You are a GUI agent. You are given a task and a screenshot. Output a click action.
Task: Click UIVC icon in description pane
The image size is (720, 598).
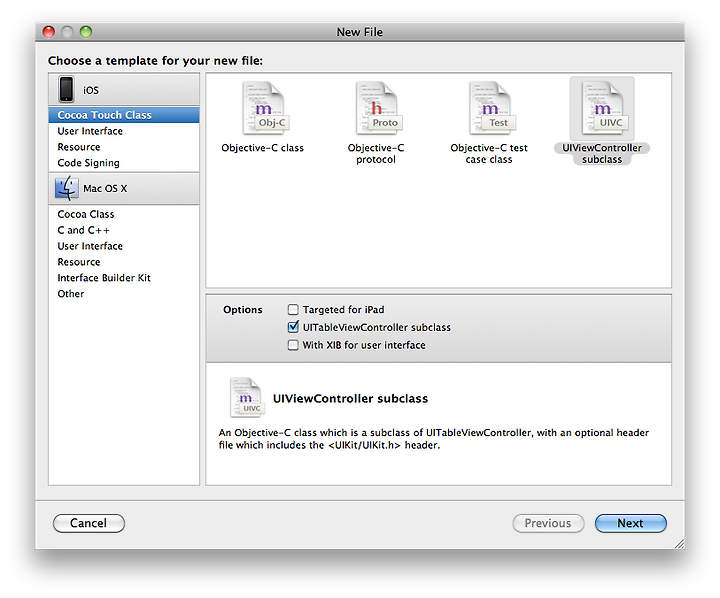click(247, 397)
